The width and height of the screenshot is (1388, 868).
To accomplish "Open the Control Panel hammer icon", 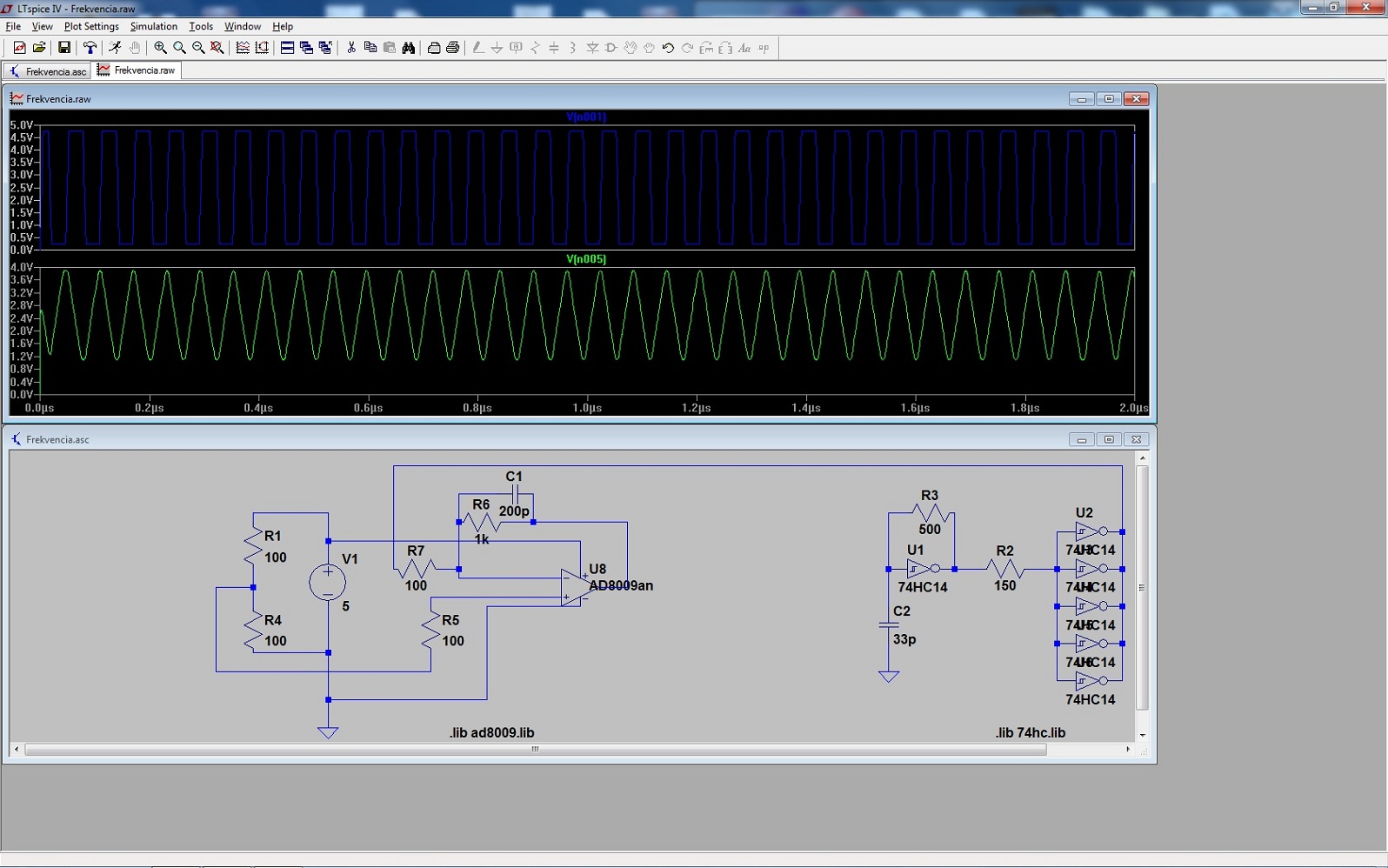I will 90,48.
